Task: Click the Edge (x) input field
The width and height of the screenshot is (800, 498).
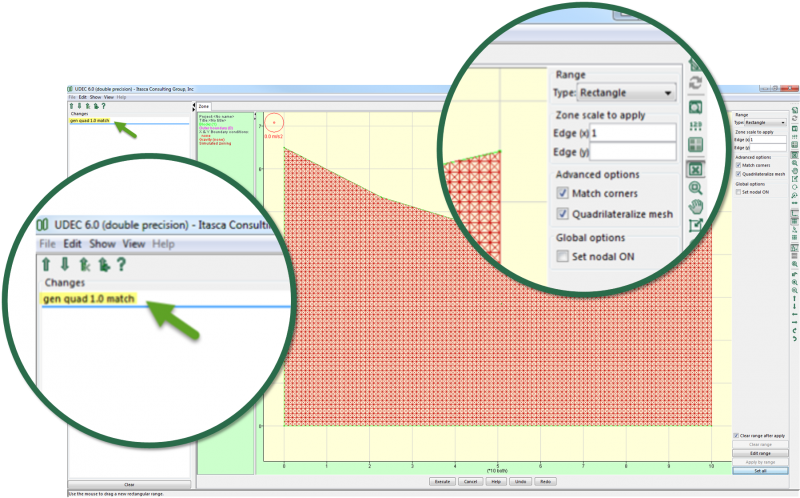Action: [x=632, y=133]
